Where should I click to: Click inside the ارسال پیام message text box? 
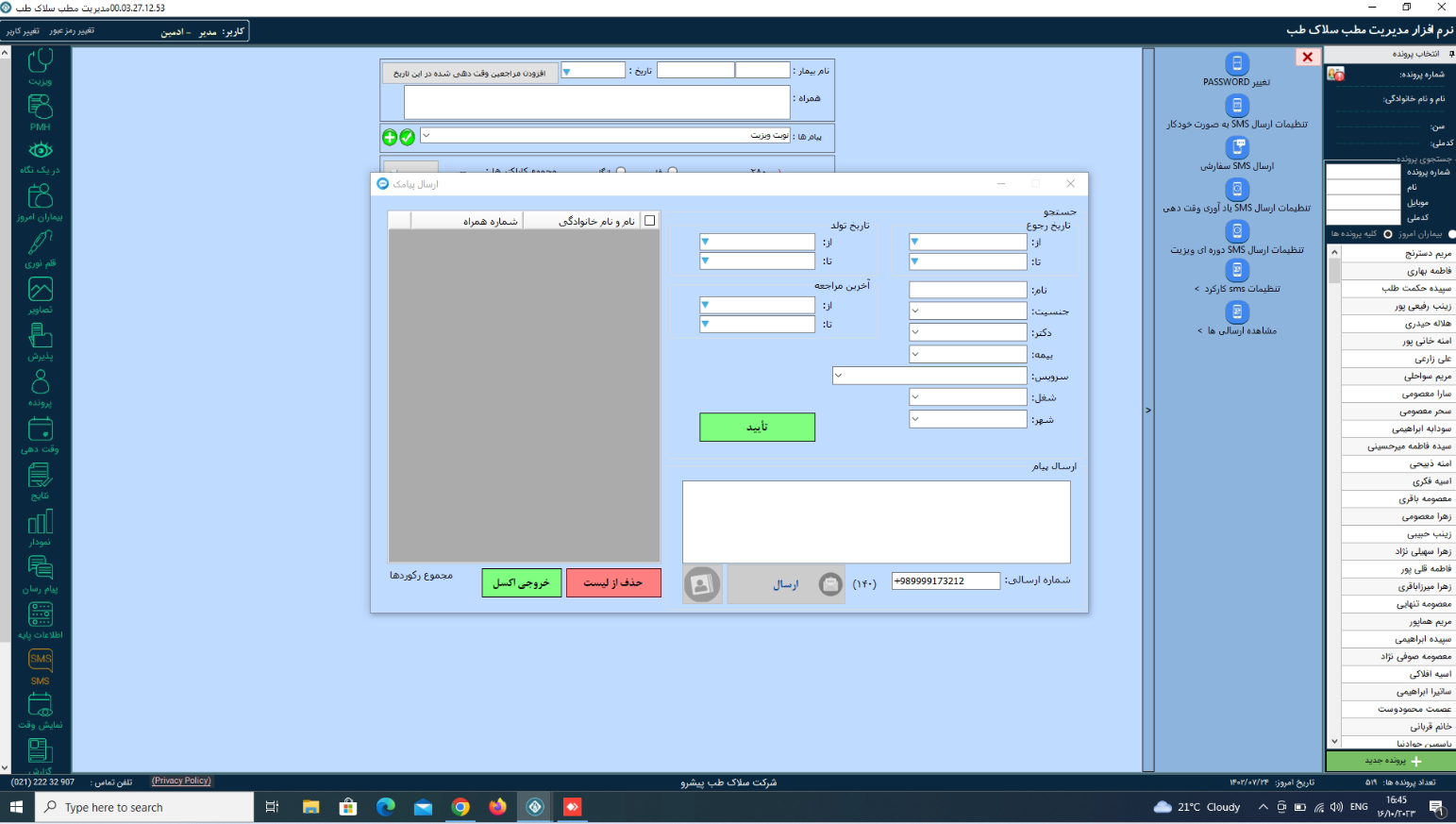pos(876,522)
